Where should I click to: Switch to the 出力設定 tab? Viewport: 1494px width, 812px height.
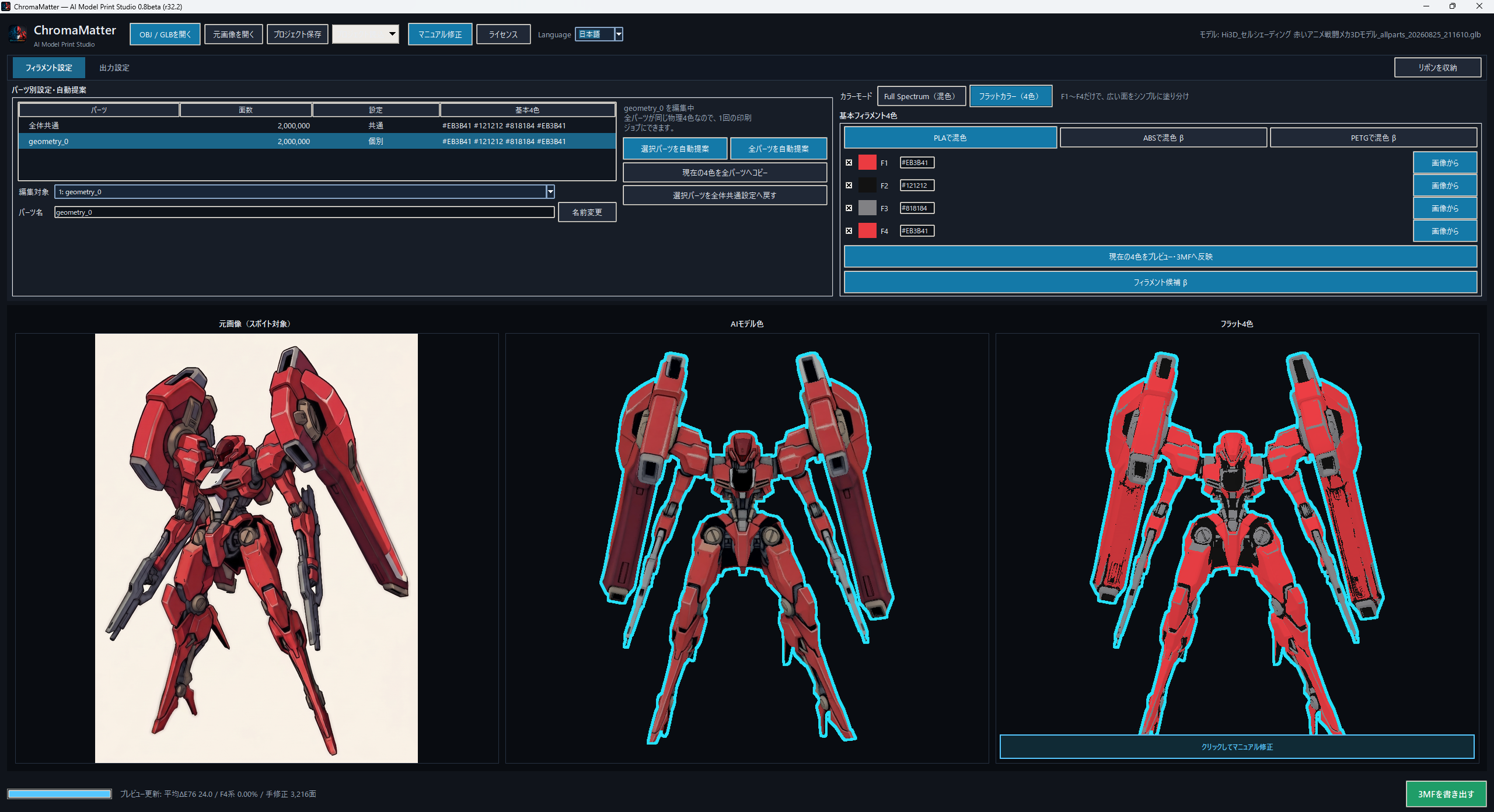click(114, 68)
